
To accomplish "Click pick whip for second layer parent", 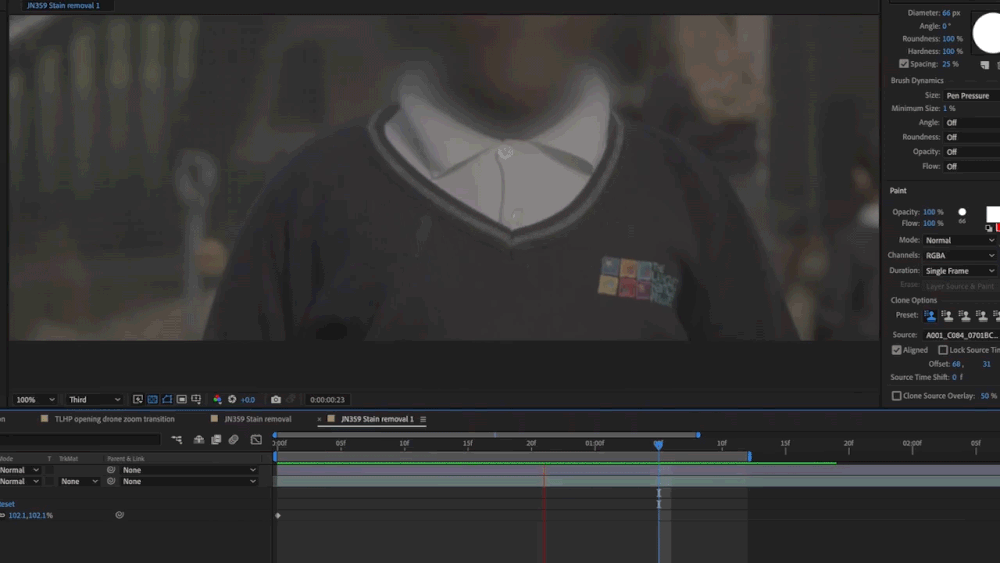I will click(111, 481).
